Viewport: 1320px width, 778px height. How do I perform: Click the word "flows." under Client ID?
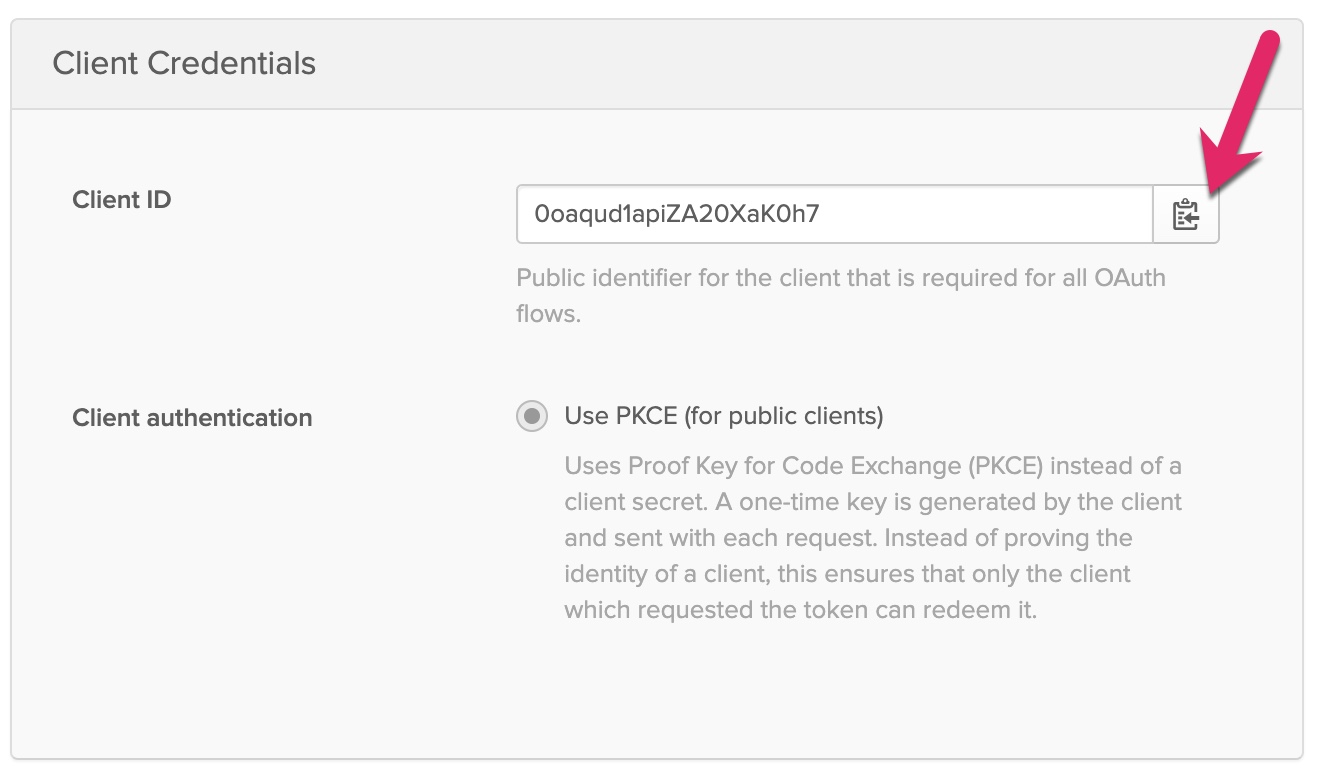point(548,314)
